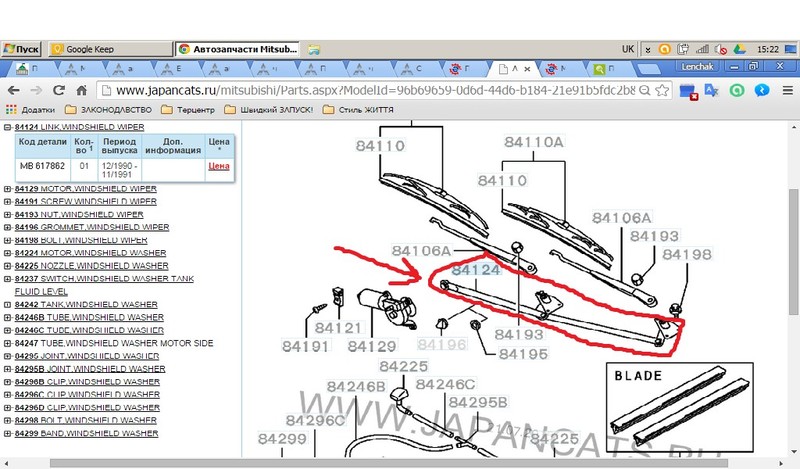Open the ЗАКОНОДАВСТВО bookmarks folder
Viewport: 800px width, 469px height.
point(109,110)
